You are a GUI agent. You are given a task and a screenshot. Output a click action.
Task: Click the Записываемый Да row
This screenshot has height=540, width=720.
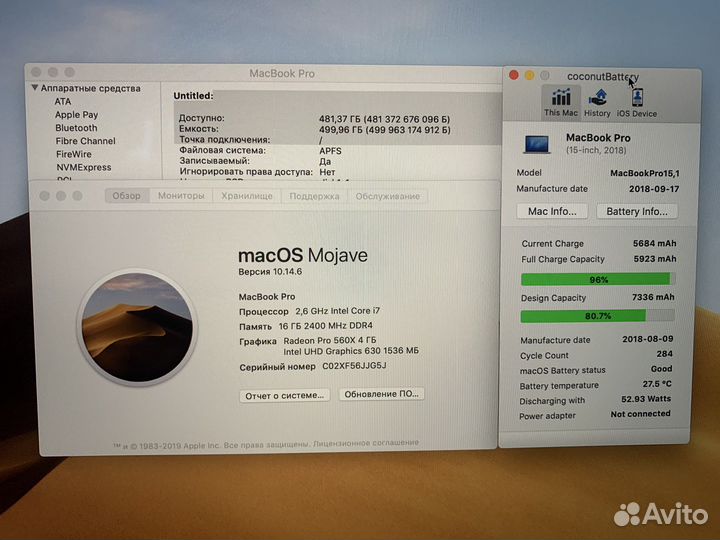(255, 161)
